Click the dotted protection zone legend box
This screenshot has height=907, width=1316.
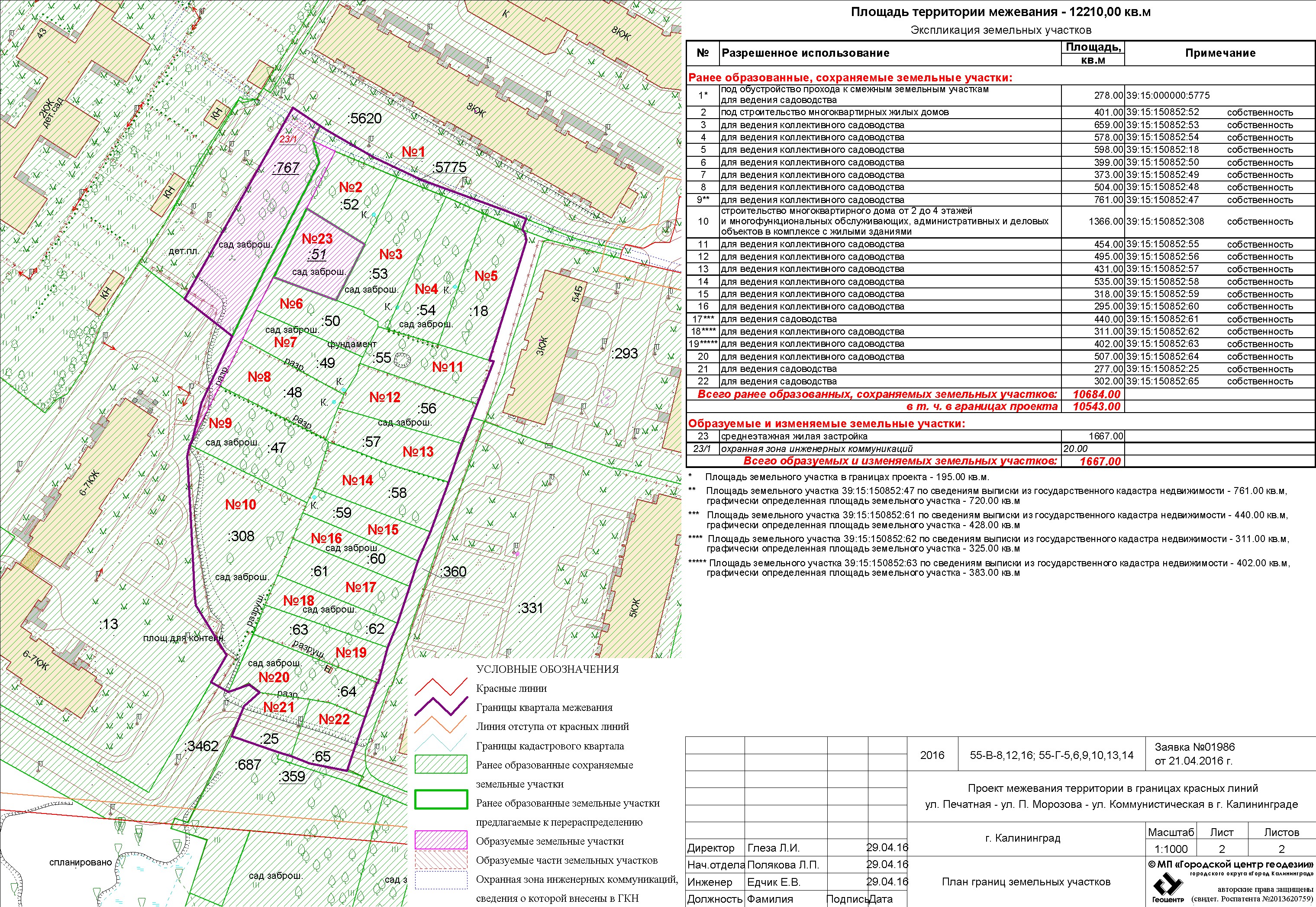(x=441, y=879)
